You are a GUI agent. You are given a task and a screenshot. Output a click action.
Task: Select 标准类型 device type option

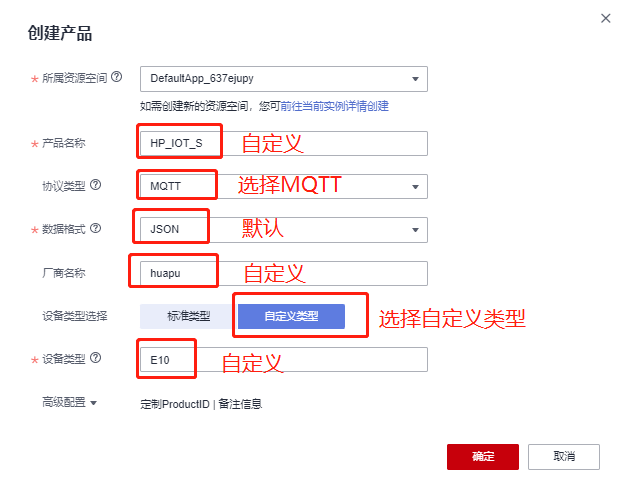coord(188,316)
